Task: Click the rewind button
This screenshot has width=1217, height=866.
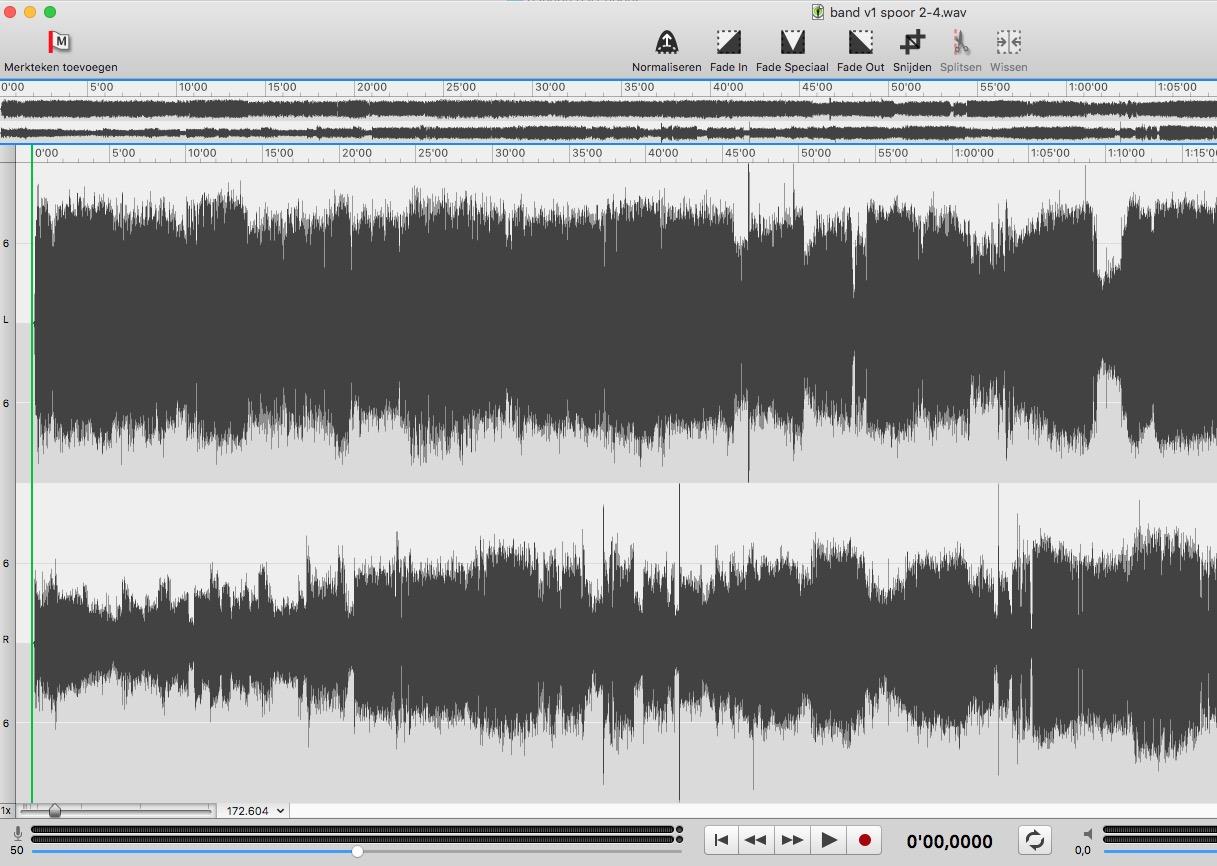Action: tap(756, 840)
